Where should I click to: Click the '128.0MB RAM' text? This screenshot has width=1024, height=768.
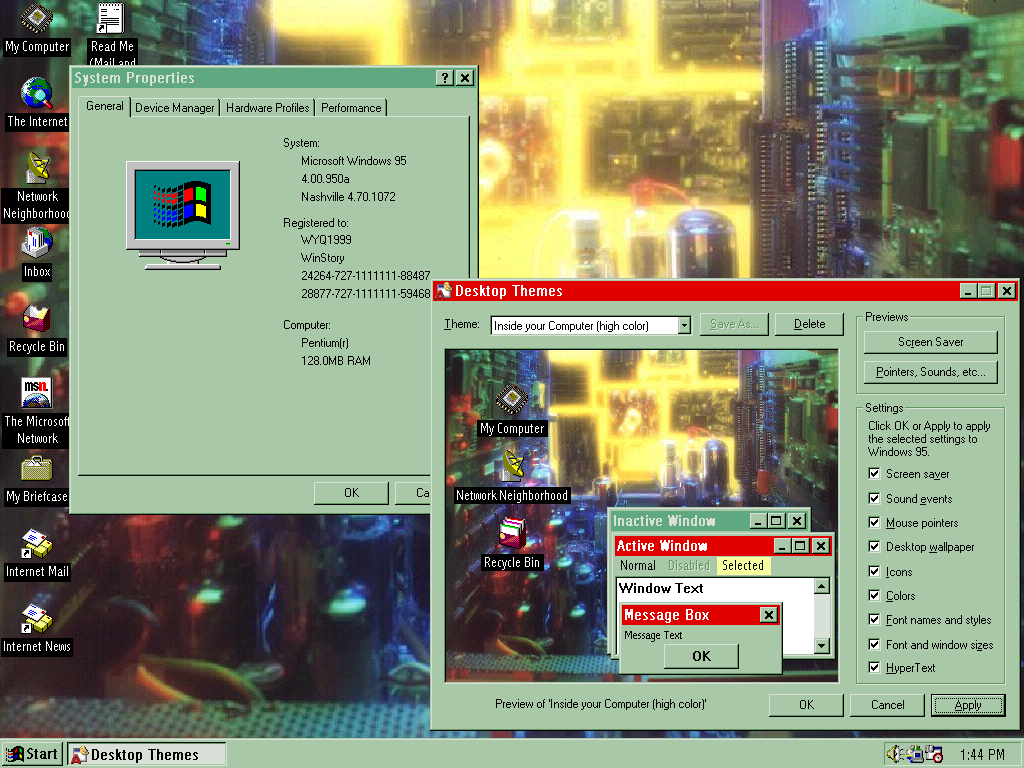pyautogui.click(x=336, y=360)
